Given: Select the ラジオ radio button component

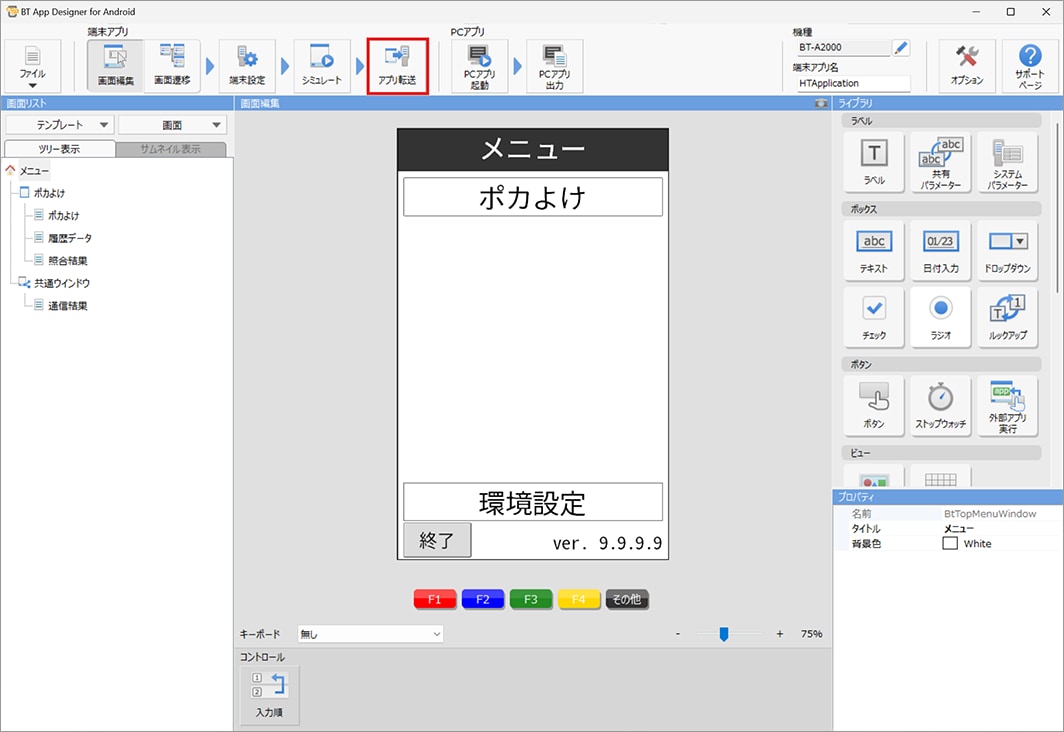Looking at the screenshot, I should tap(940, 317).
